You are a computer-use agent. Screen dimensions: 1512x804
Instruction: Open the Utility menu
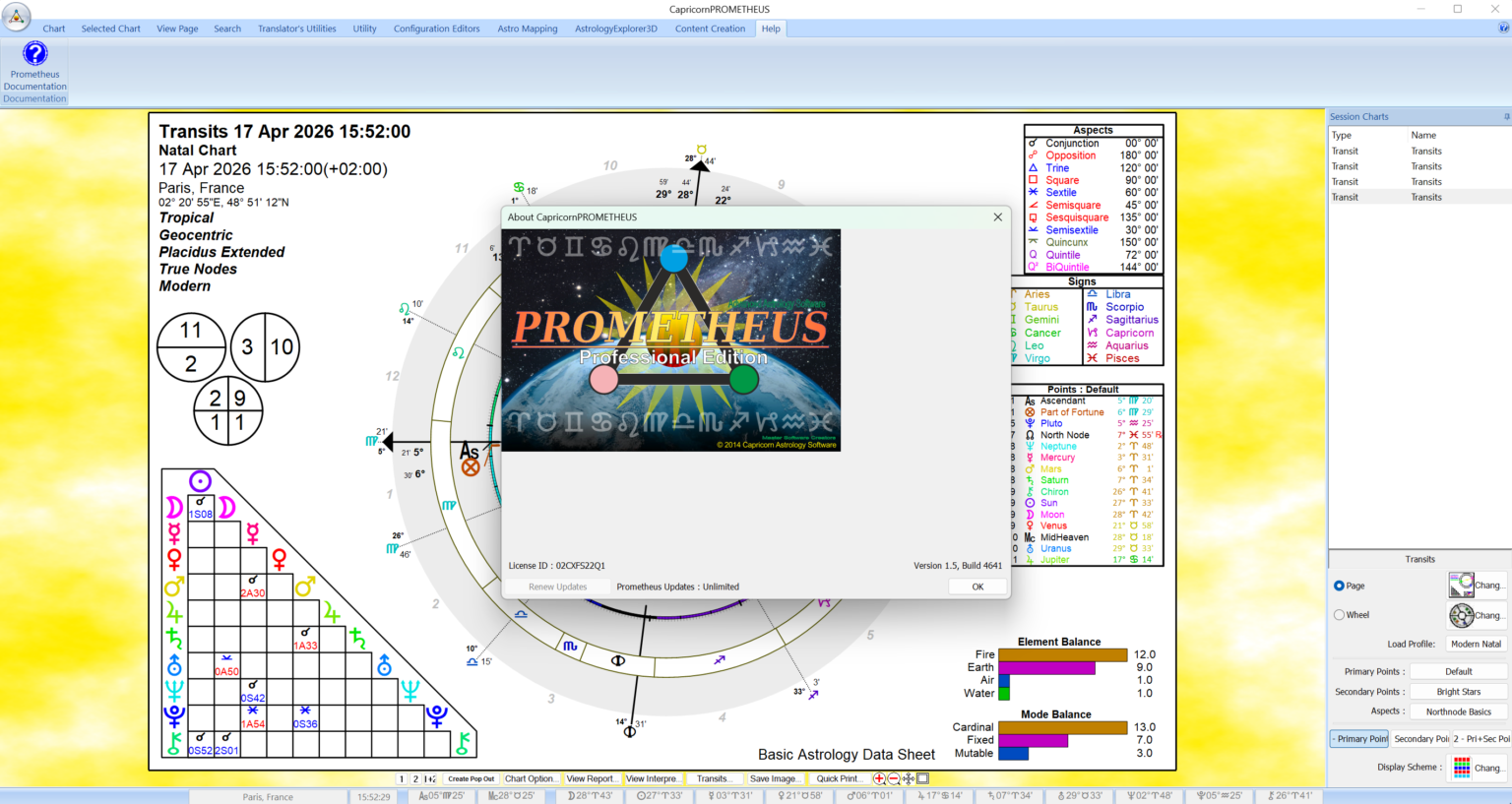click(x=364, y=29)
